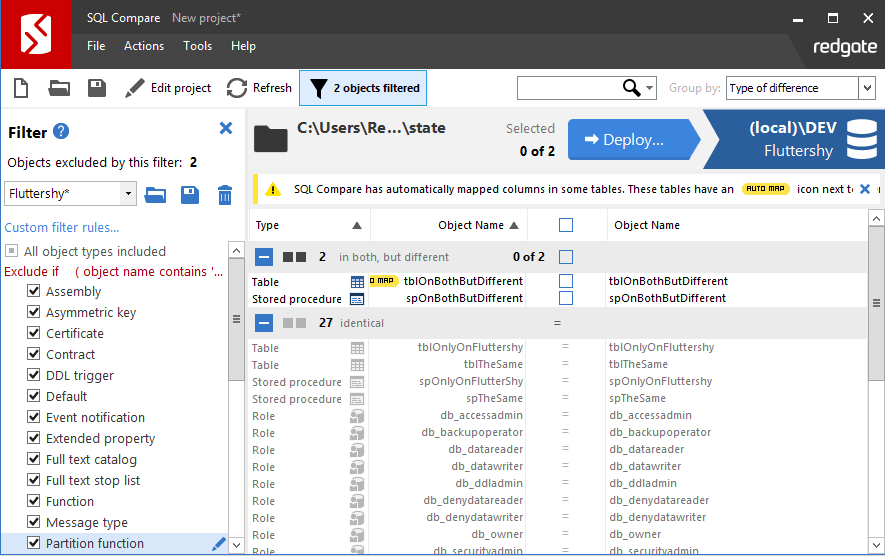Toggle the All object types included checkbox
The width and height of the screenshot is (885, 556).
point(11,250)
